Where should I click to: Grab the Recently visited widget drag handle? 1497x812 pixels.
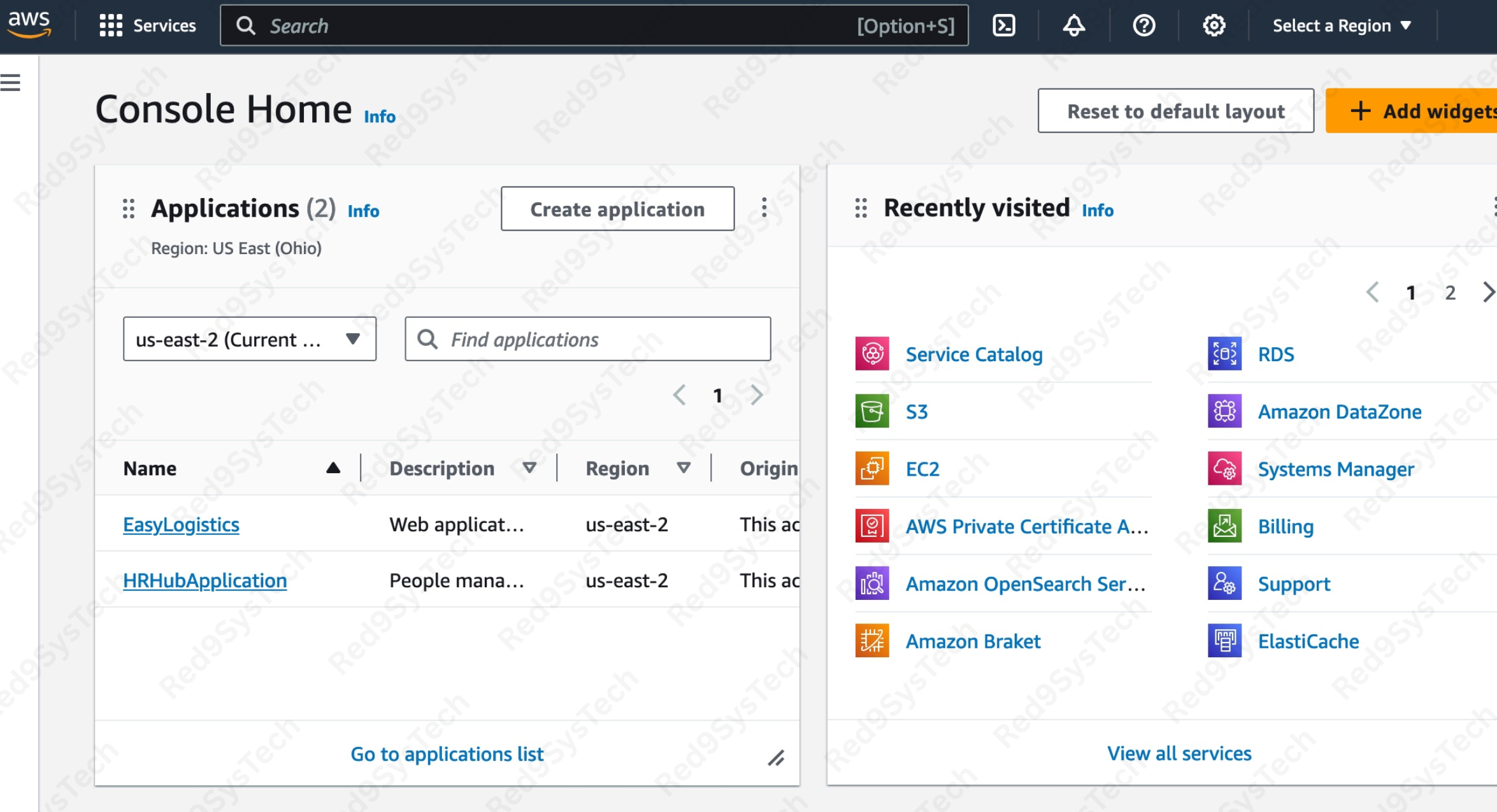[861, 208]
